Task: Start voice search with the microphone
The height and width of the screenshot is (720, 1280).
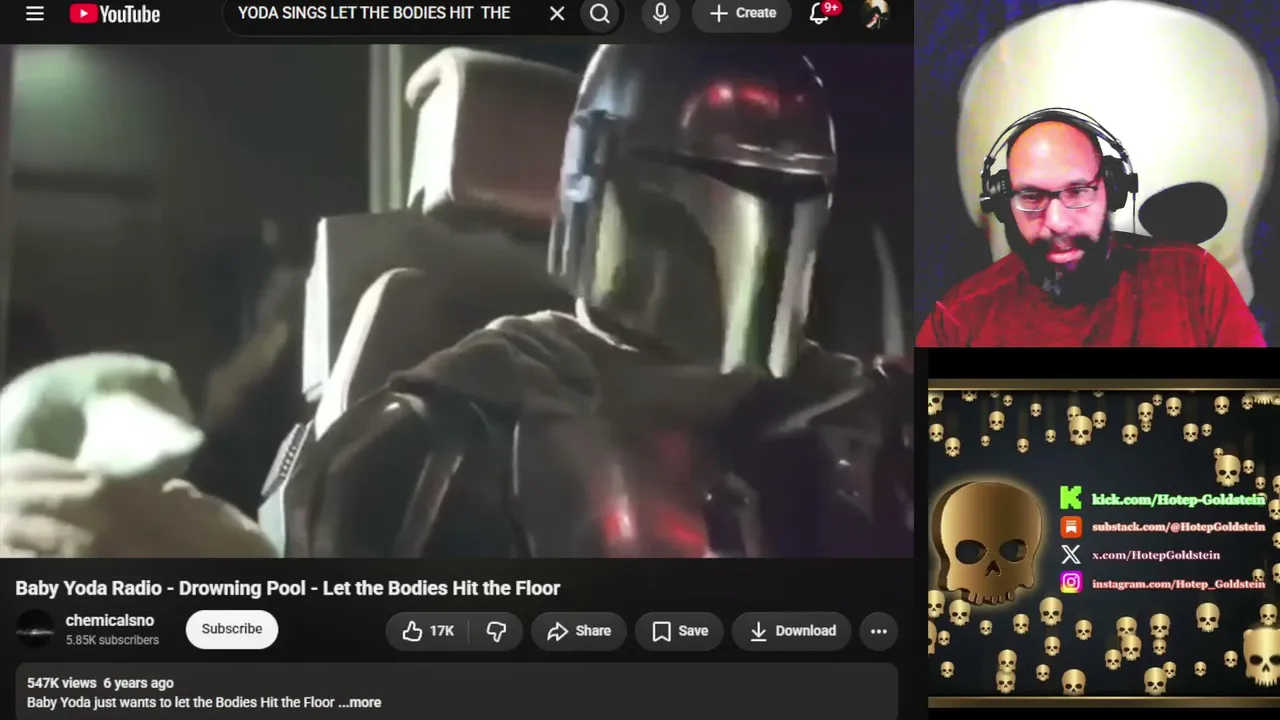Action: coord(661,14)
